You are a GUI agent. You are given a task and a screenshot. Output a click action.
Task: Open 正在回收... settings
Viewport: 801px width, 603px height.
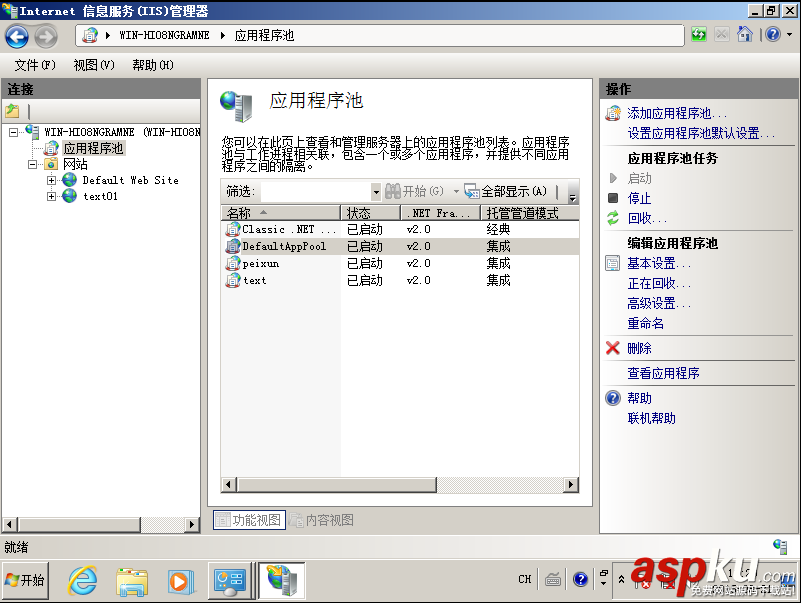pos(659,283)
